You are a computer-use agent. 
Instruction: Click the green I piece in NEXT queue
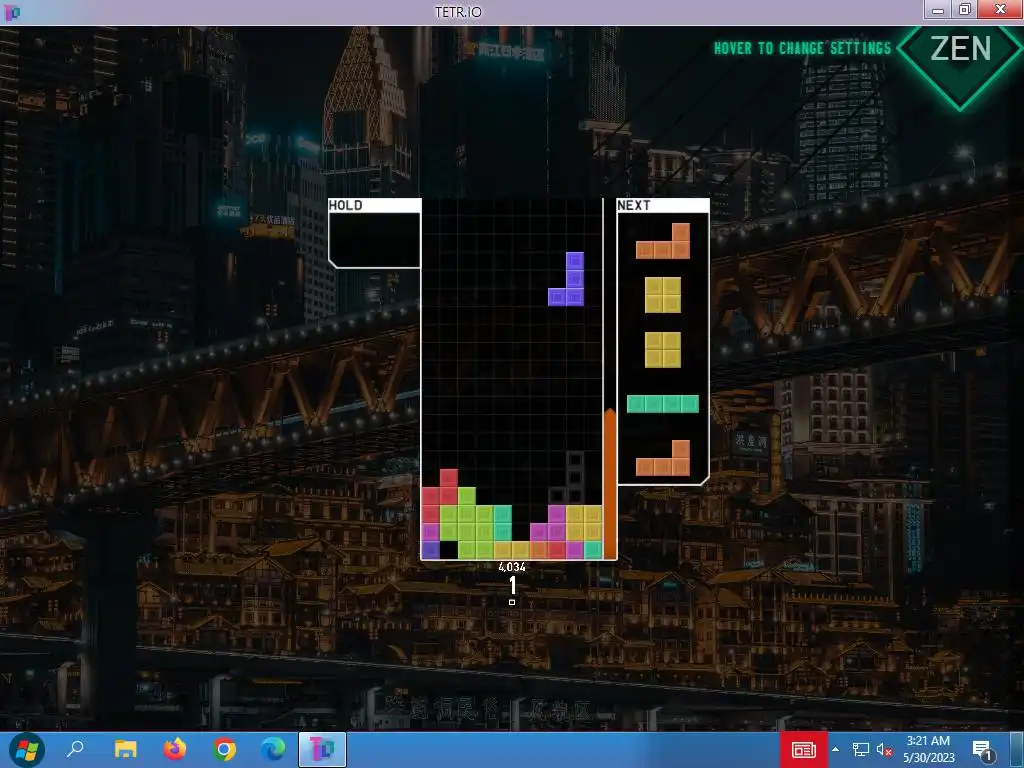point(663,404)
